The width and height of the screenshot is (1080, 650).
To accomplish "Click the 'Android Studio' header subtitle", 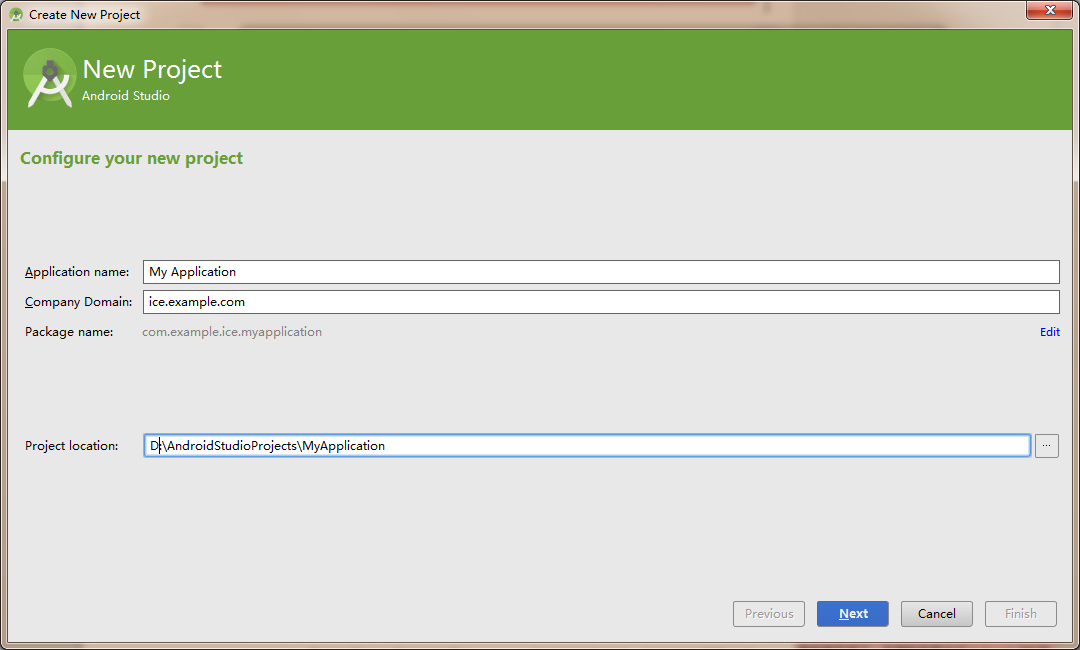I will [125, 96].
